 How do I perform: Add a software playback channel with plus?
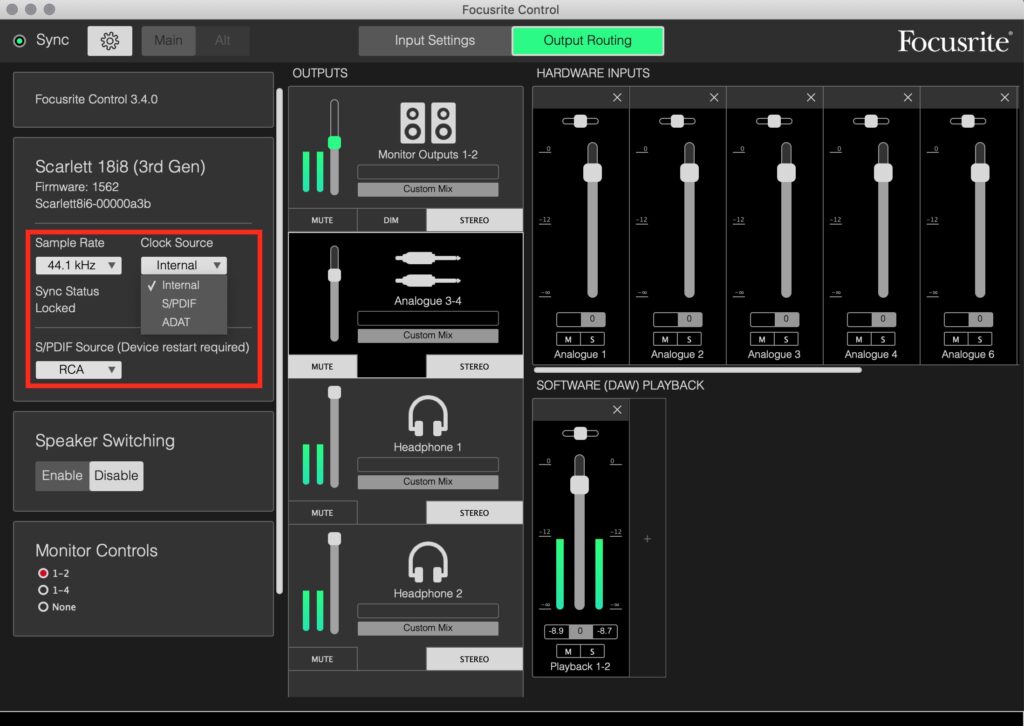[647, 539]
